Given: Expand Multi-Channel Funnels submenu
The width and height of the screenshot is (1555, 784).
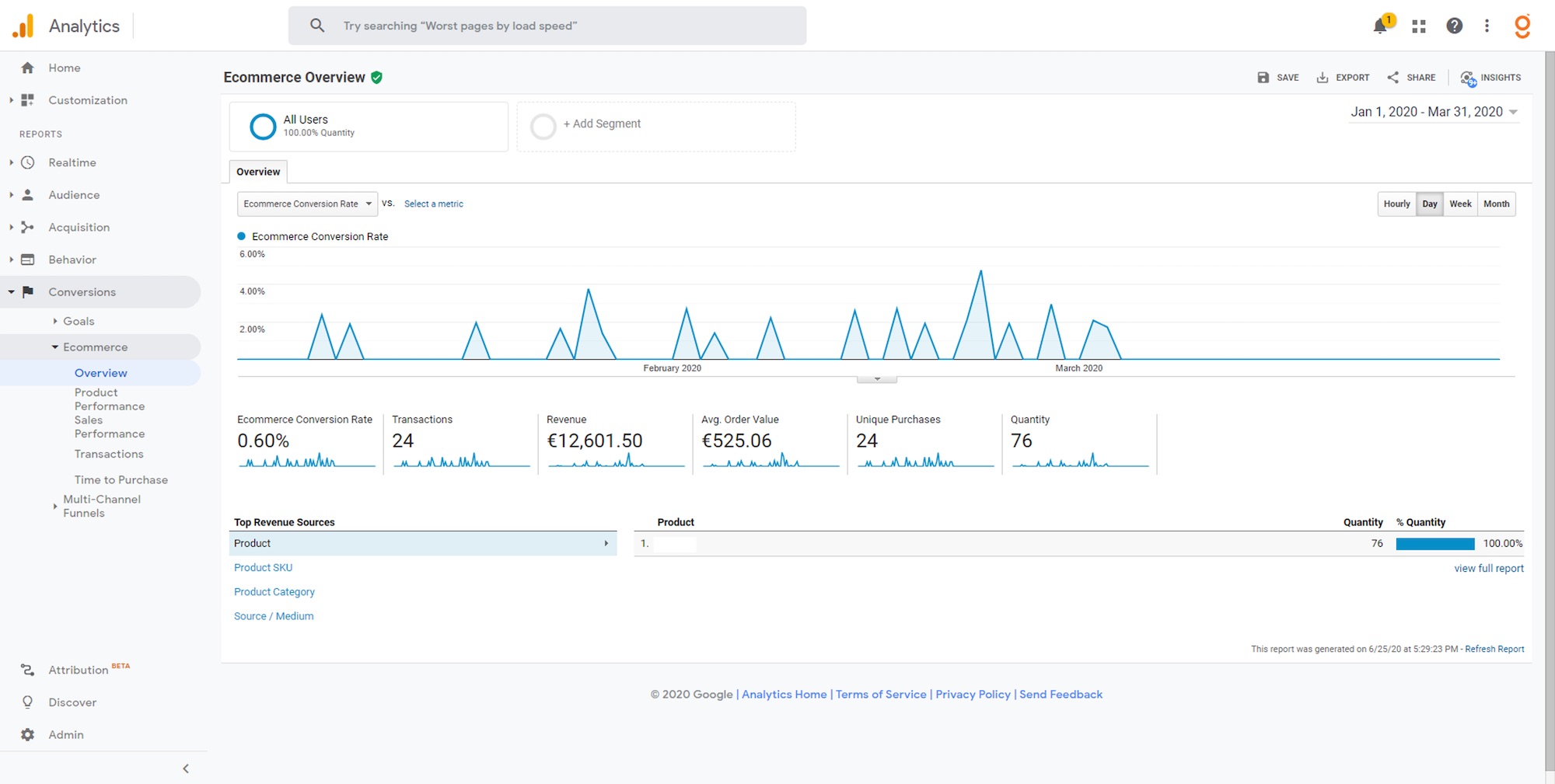Looking at the screenshot, I should pyautogui.click(x=55, y=507).
